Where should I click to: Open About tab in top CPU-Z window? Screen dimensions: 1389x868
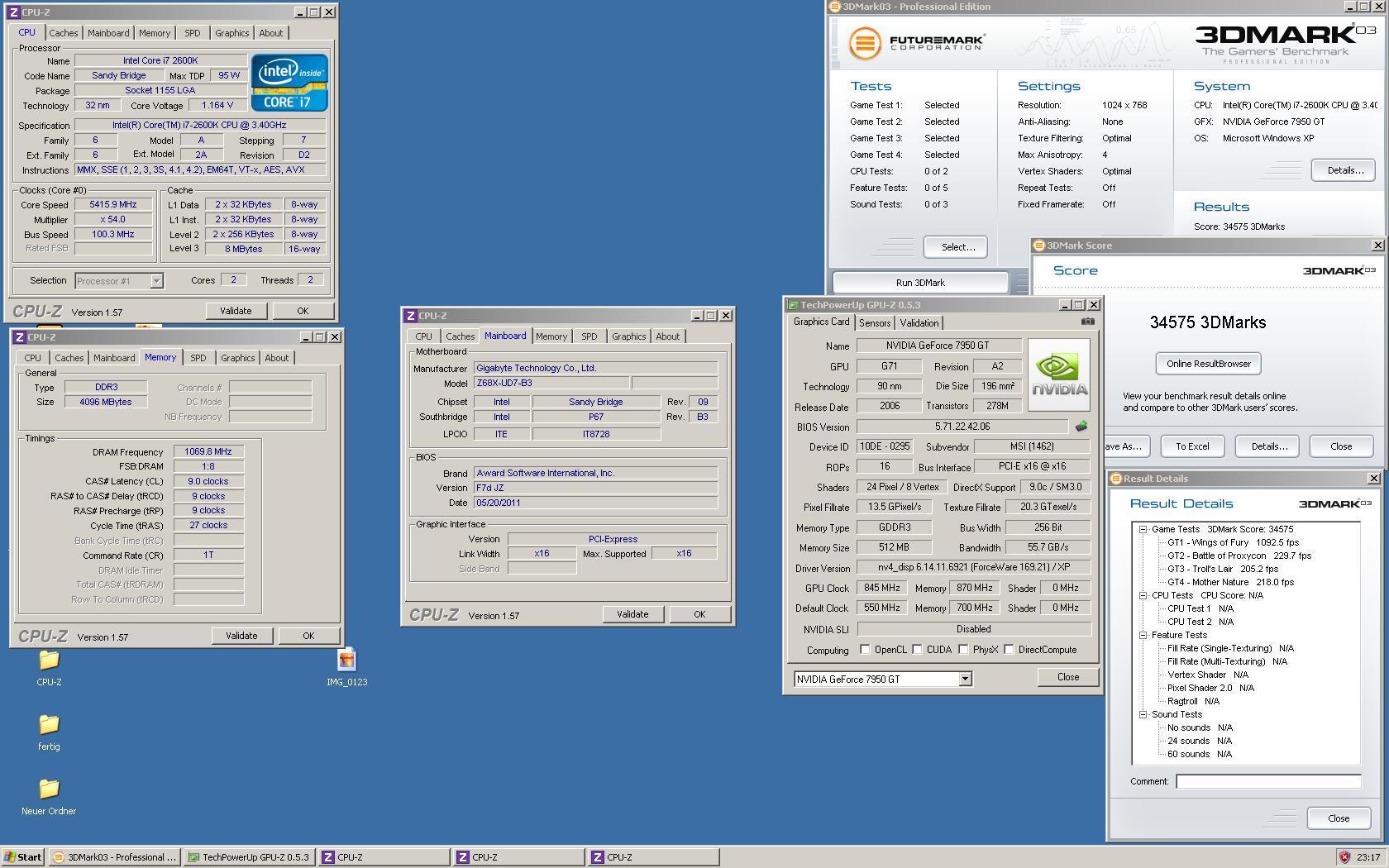pyautogui.click(x=270, y=33)
